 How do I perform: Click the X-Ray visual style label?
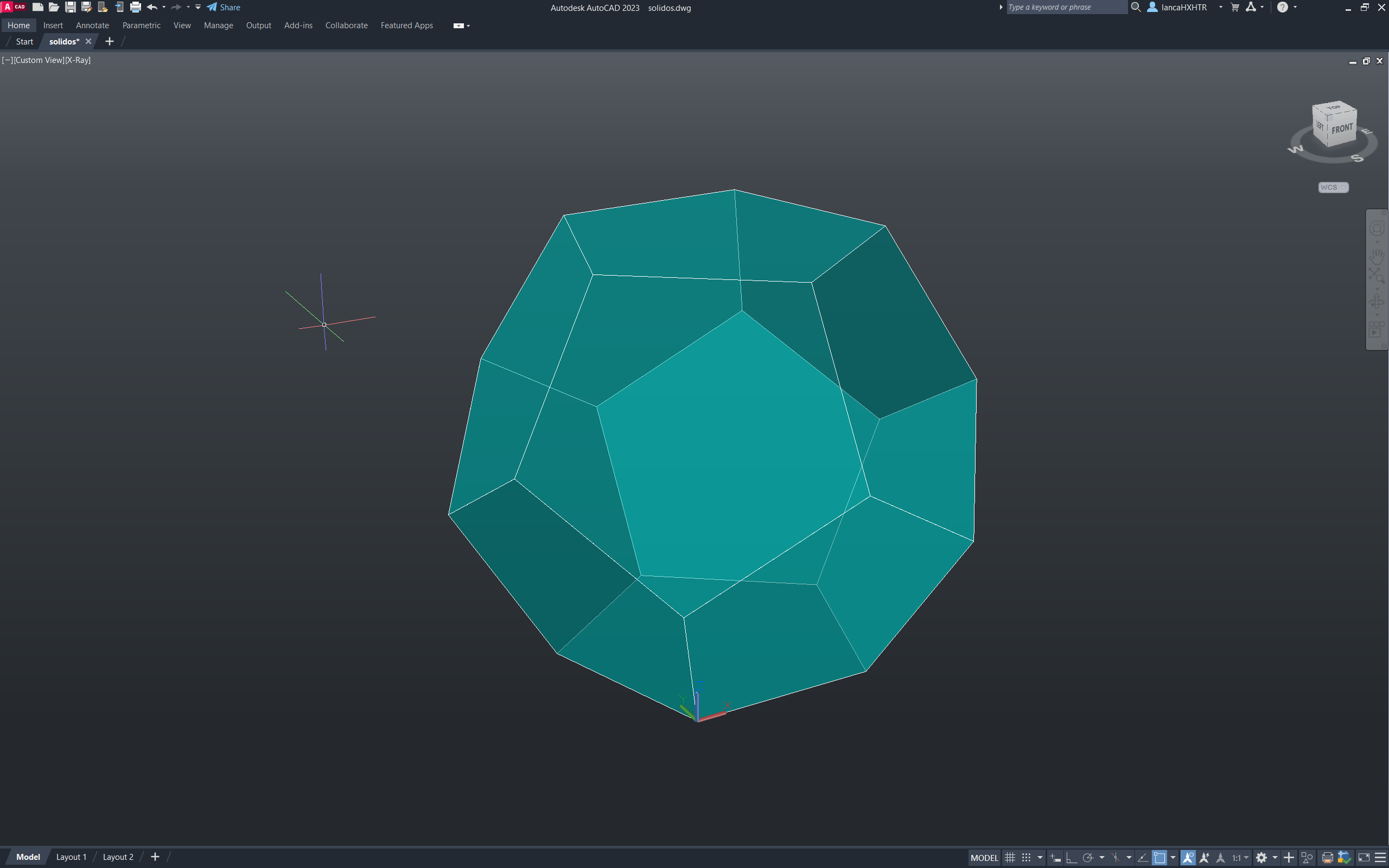(x=78, y=60)
